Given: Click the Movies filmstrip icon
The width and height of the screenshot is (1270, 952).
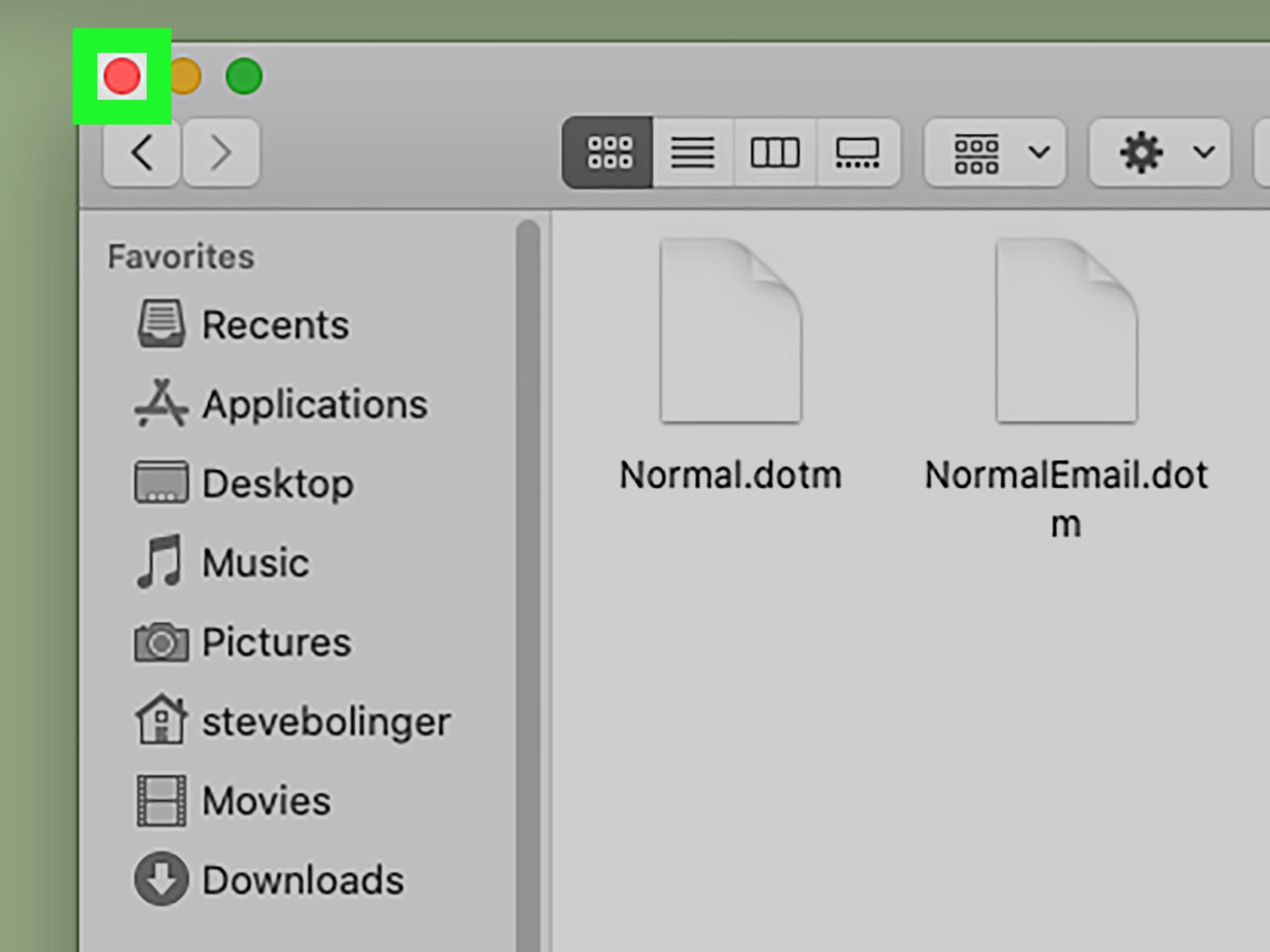Looking at the screenshot, I should (161, 800).
